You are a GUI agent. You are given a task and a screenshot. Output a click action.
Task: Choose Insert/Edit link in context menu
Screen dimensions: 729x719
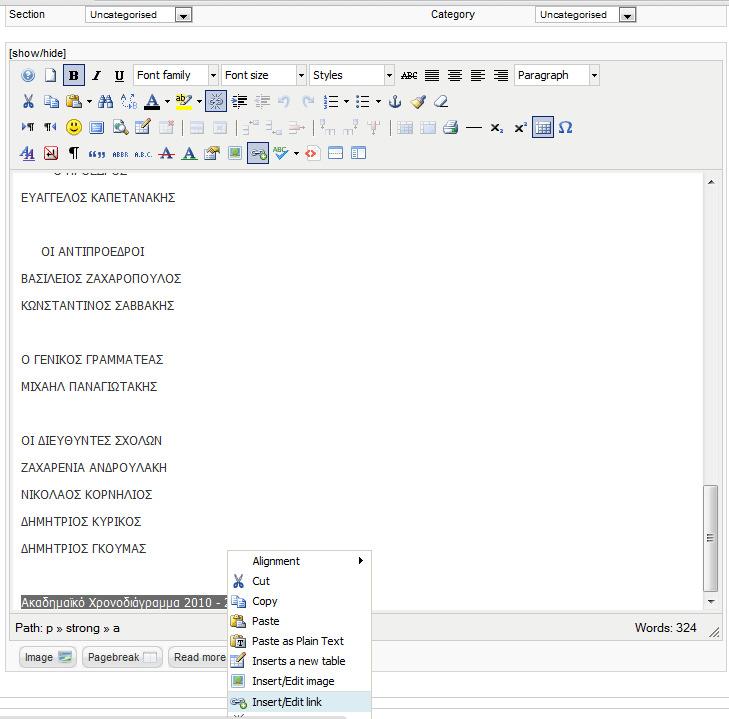(299, 702)
